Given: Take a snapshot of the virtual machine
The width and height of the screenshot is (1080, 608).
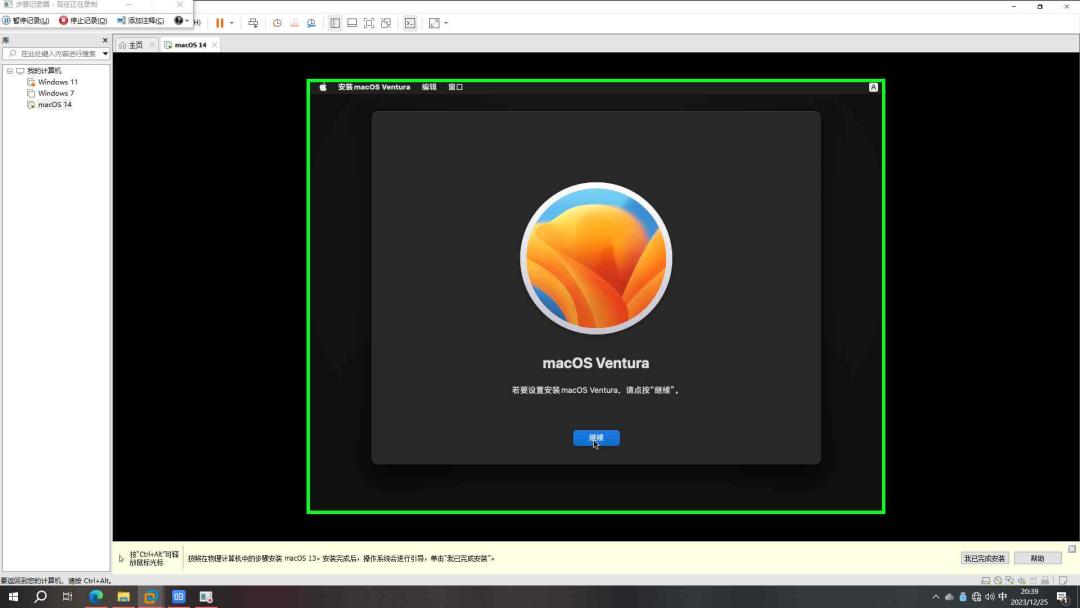Looking at the screenshot, I should 277,22.
